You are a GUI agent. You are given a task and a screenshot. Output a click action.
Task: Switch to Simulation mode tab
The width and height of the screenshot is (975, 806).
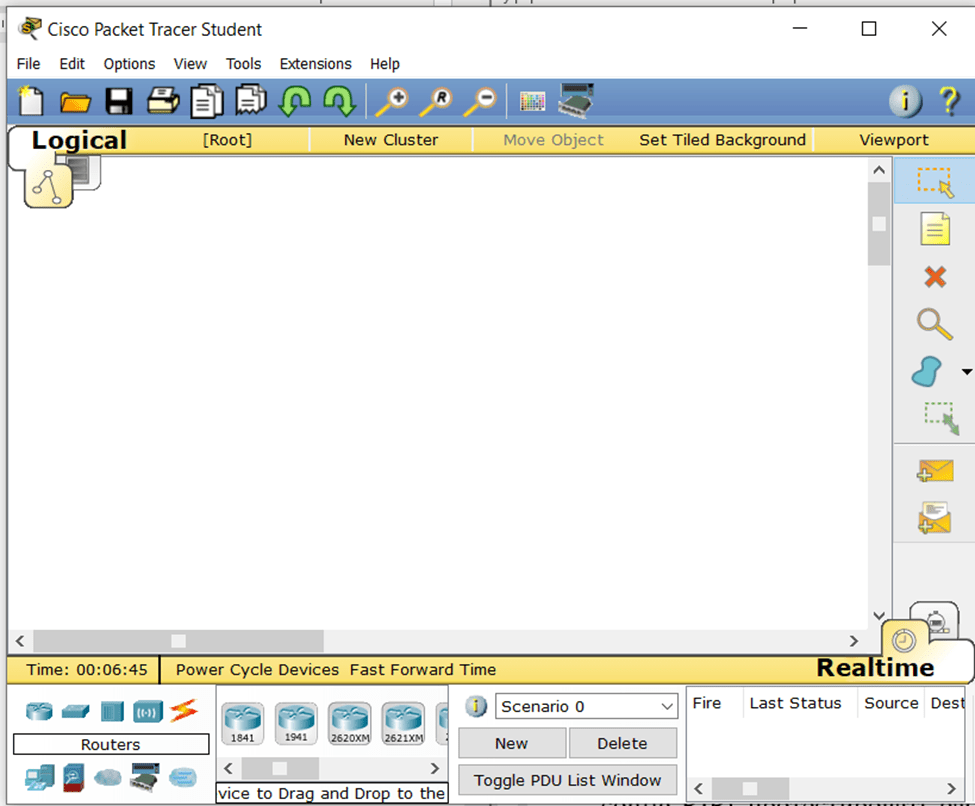point(937,619)
